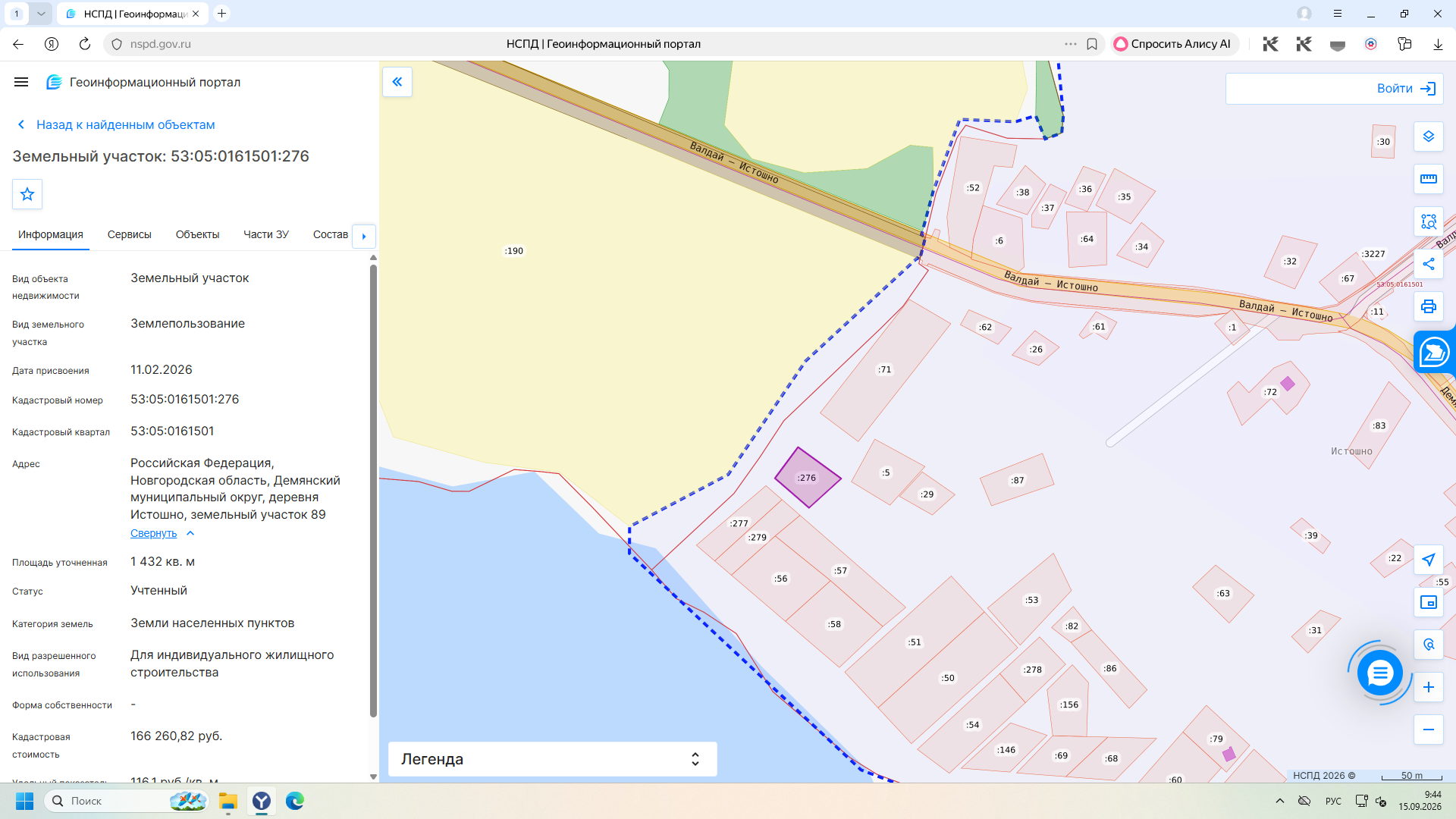
Task: Open the map layers panel icon
Action: 1429,136
